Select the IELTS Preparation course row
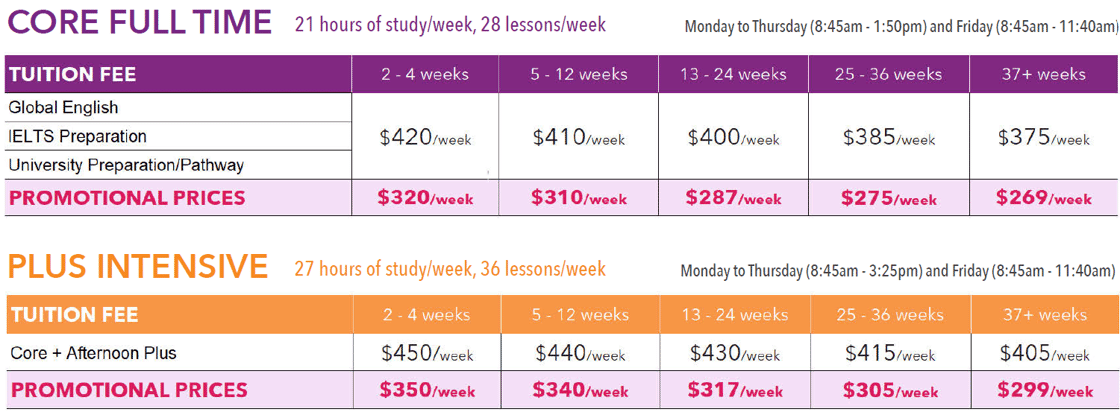 point(77,136)
